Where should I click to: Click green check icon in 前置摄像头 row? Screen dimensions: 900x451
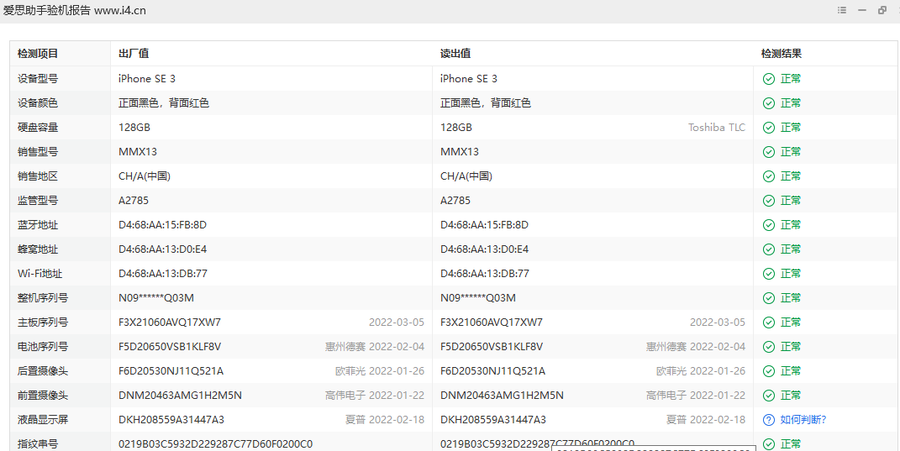point(769,395)
